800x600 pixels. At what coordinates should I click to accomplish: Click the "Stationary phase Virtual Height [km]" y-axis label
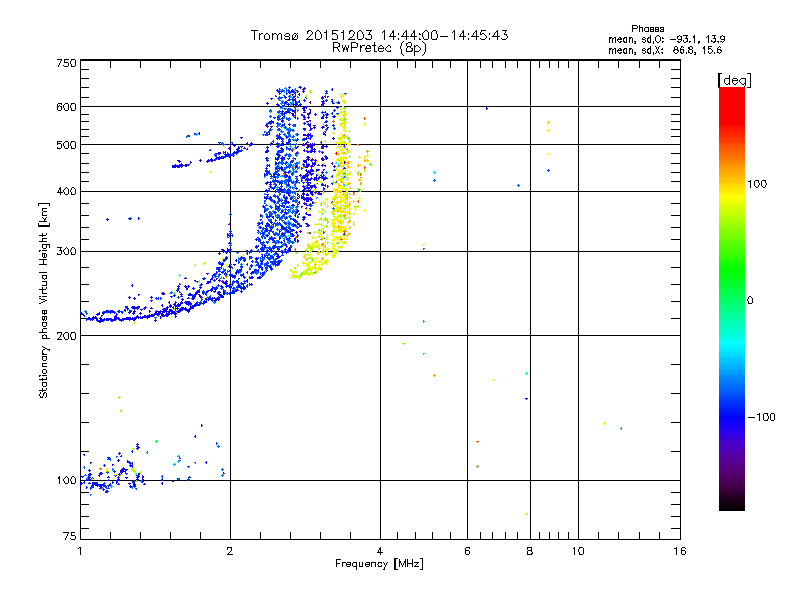tap(44, 300)
